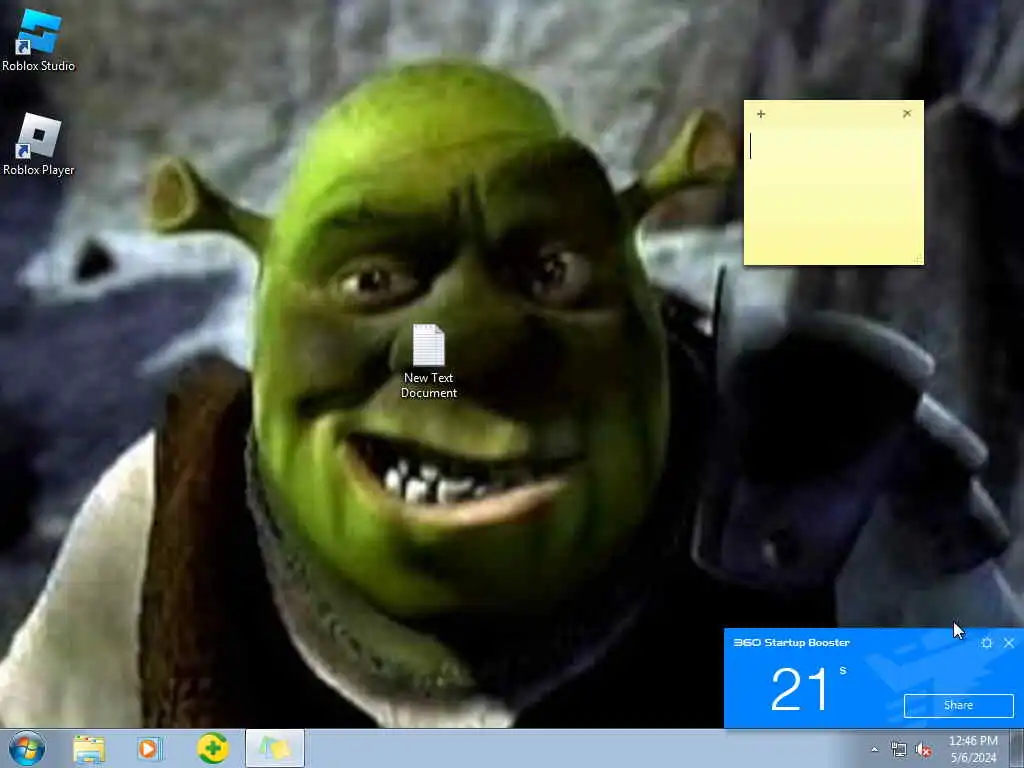Open the clock showing 12:46 PM
This screenshot has height=768, width=1024.
point(973,749)
